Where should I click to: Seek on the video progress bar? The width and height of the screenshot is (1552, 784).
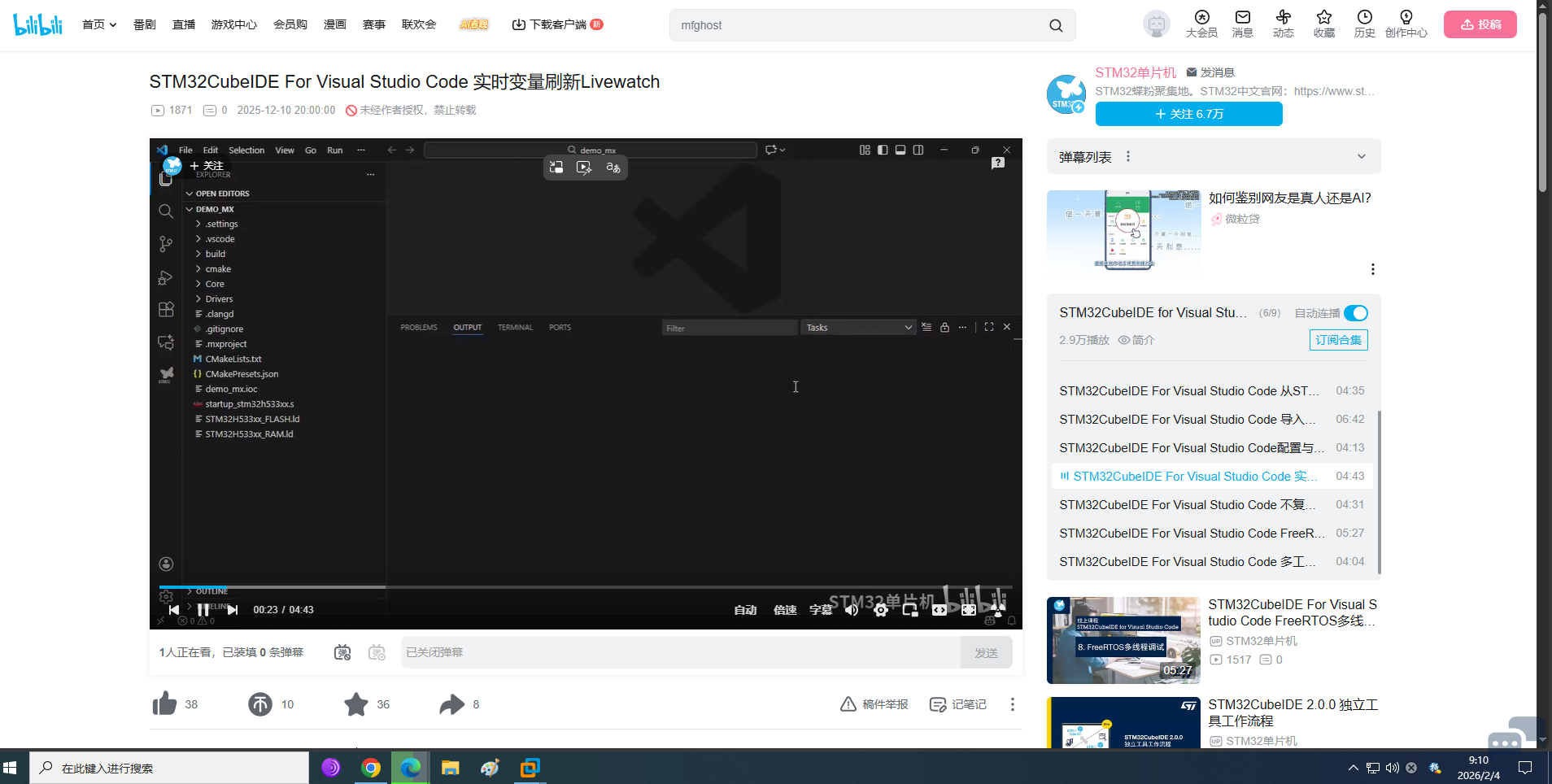pos(586,586)
